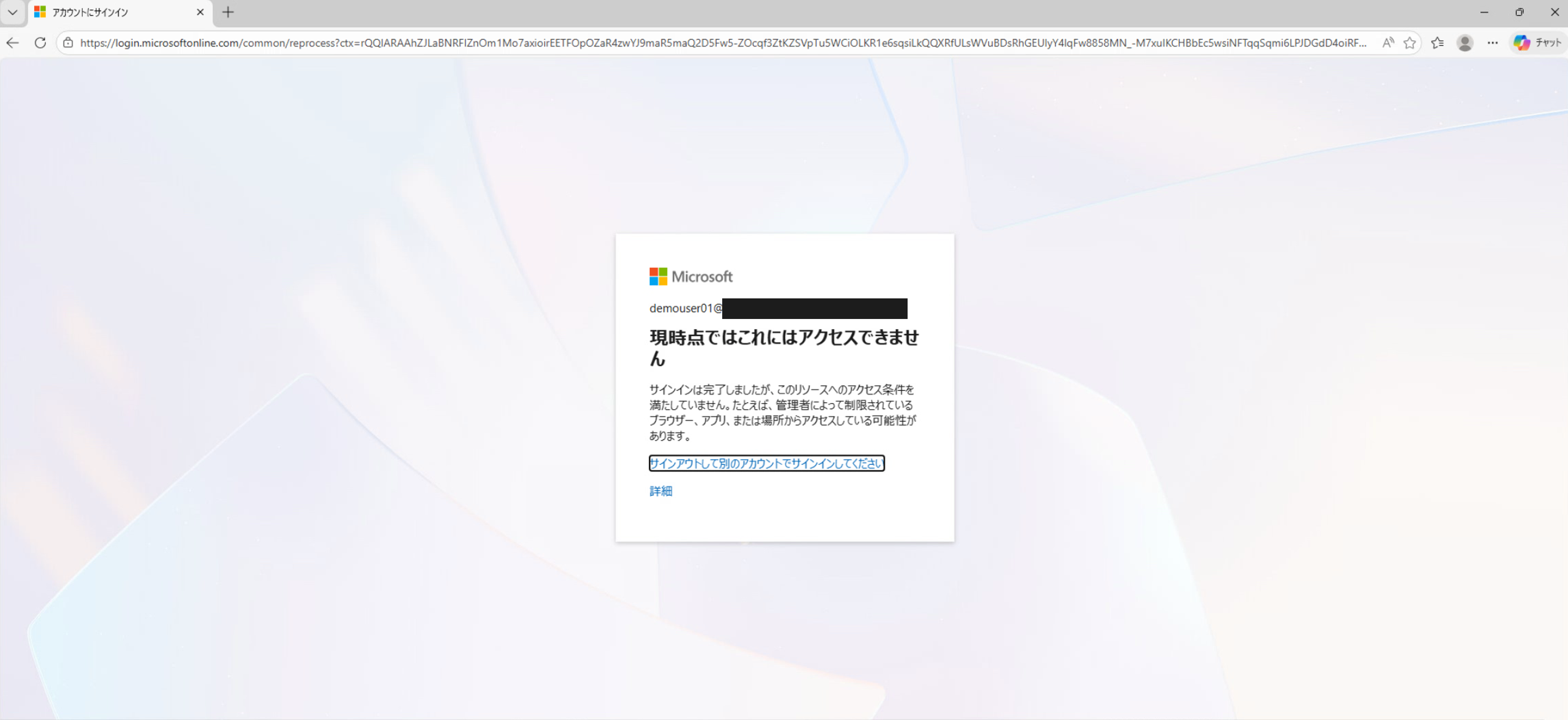Screen dimensions: 1568x720
Task: View site information lock icon
Action: 68,43
